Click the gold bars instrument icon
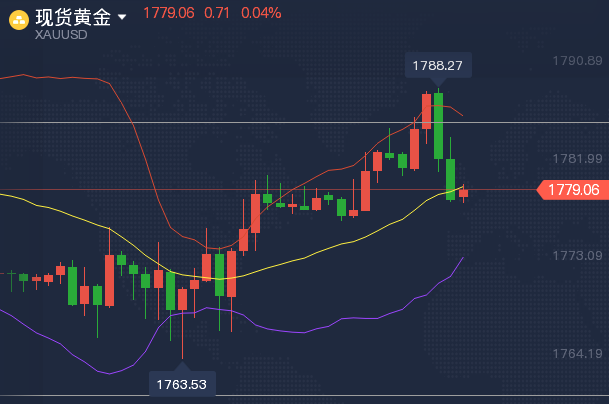The height and width of the screenshot is (404, 609). (19, 20)
